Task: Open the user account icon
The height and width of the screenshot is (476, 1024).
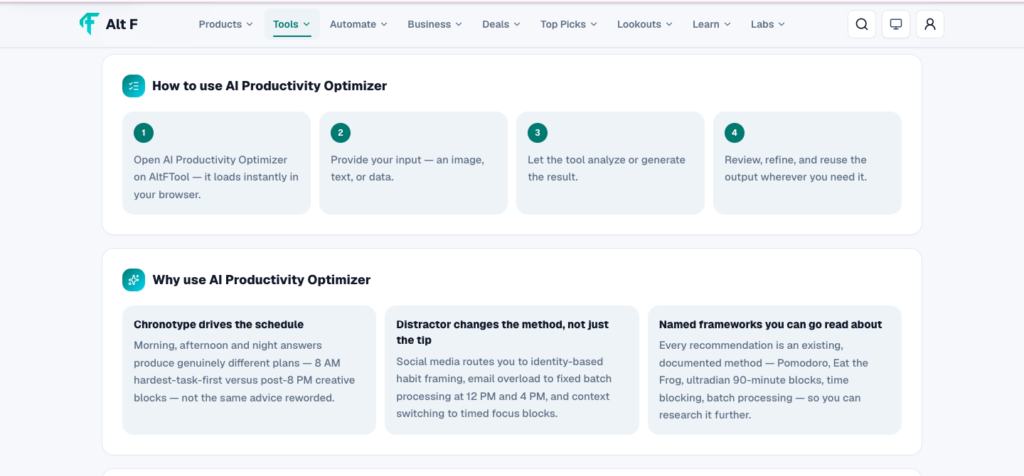Action: (930, 24)
